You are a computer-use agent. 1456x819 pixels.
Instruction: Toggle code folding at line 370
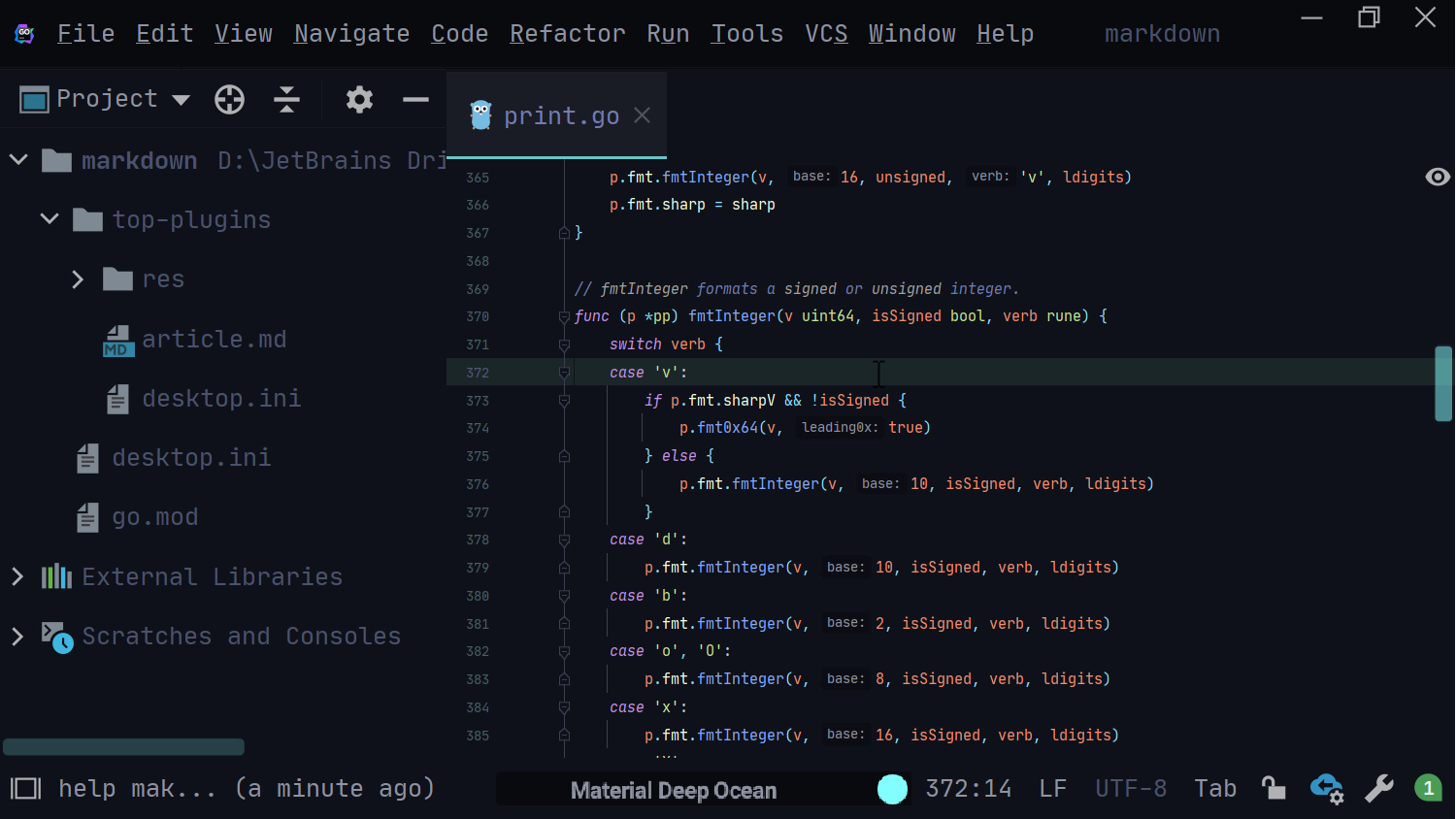pos(564,316)
